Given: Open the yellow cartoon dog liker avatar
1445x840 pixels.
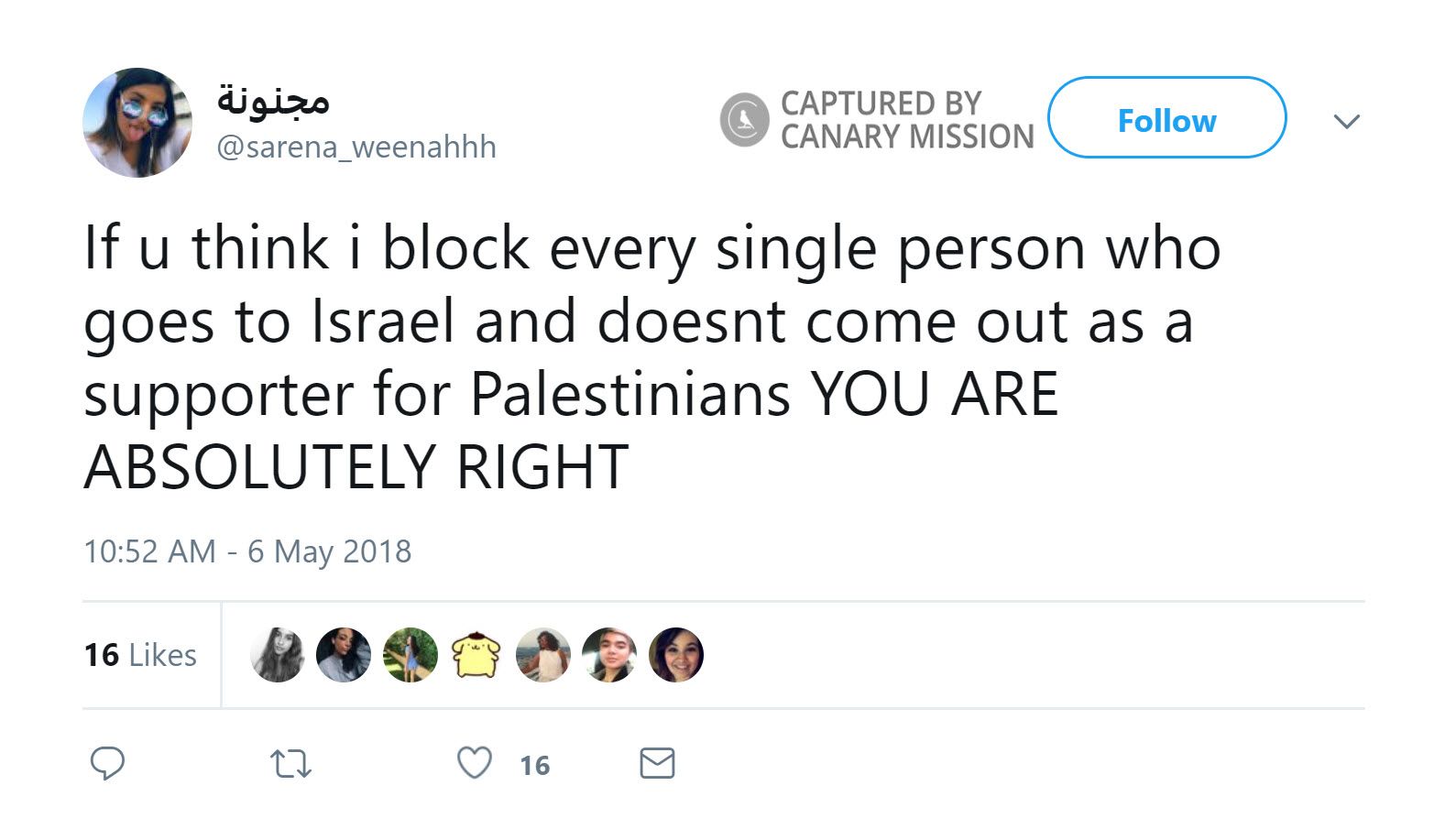Looking at the screenshot, I should click(476, 655).
